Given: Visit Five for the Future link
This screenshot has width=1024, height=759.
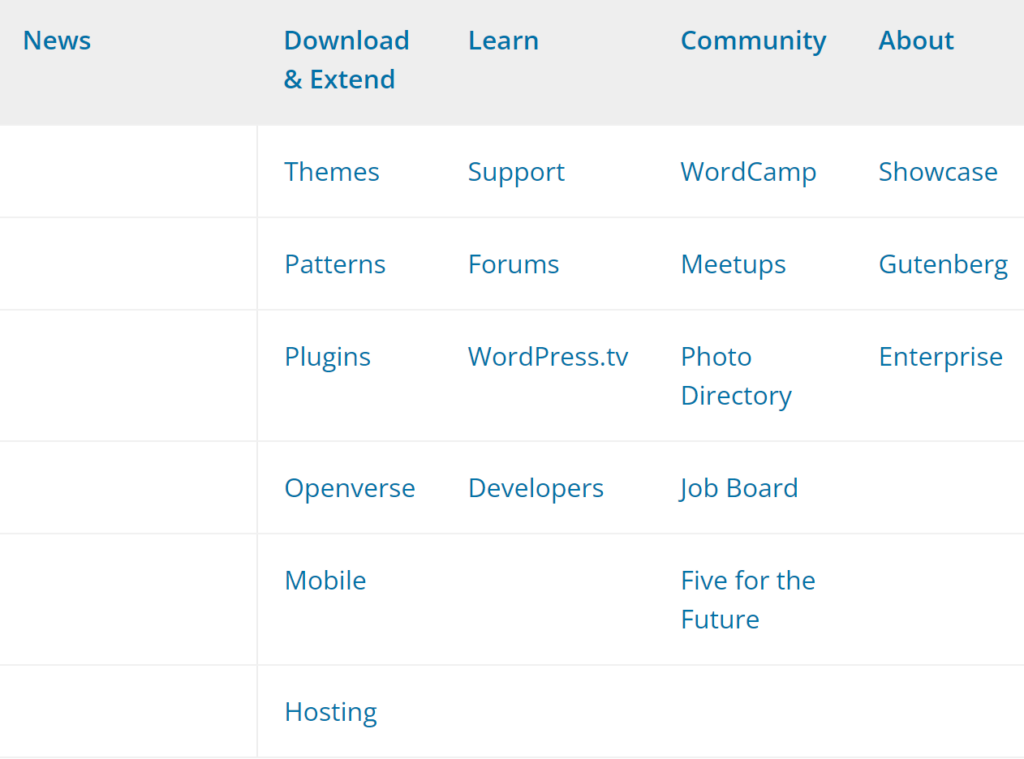Looking at the screenshot, I should [x=748, y=600].
